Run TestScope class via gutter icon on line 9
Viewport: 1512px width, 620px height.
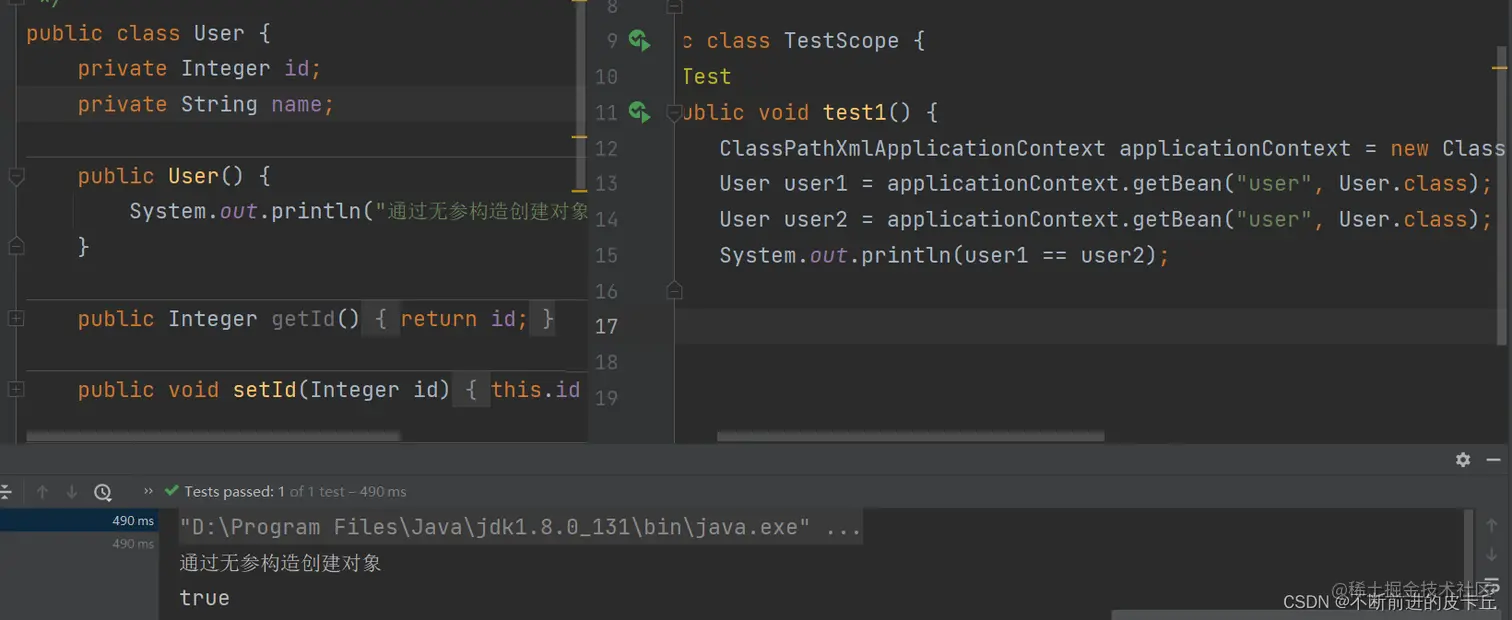click(x=639, y=41)
